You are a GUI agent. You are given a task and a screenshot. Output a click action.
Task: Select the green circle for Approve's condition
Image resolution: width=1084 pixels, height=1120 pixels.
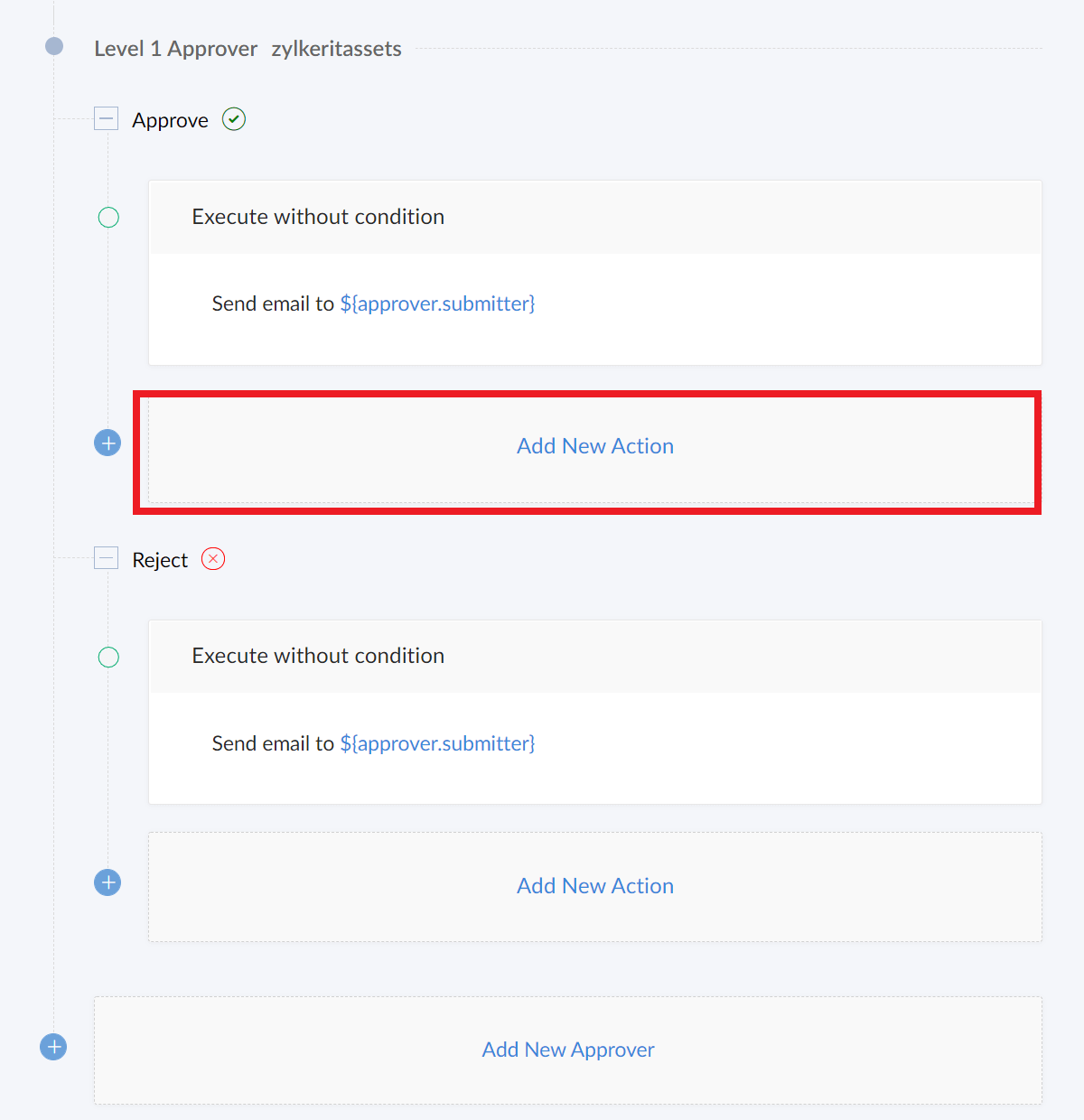click(x=108, y=217)
